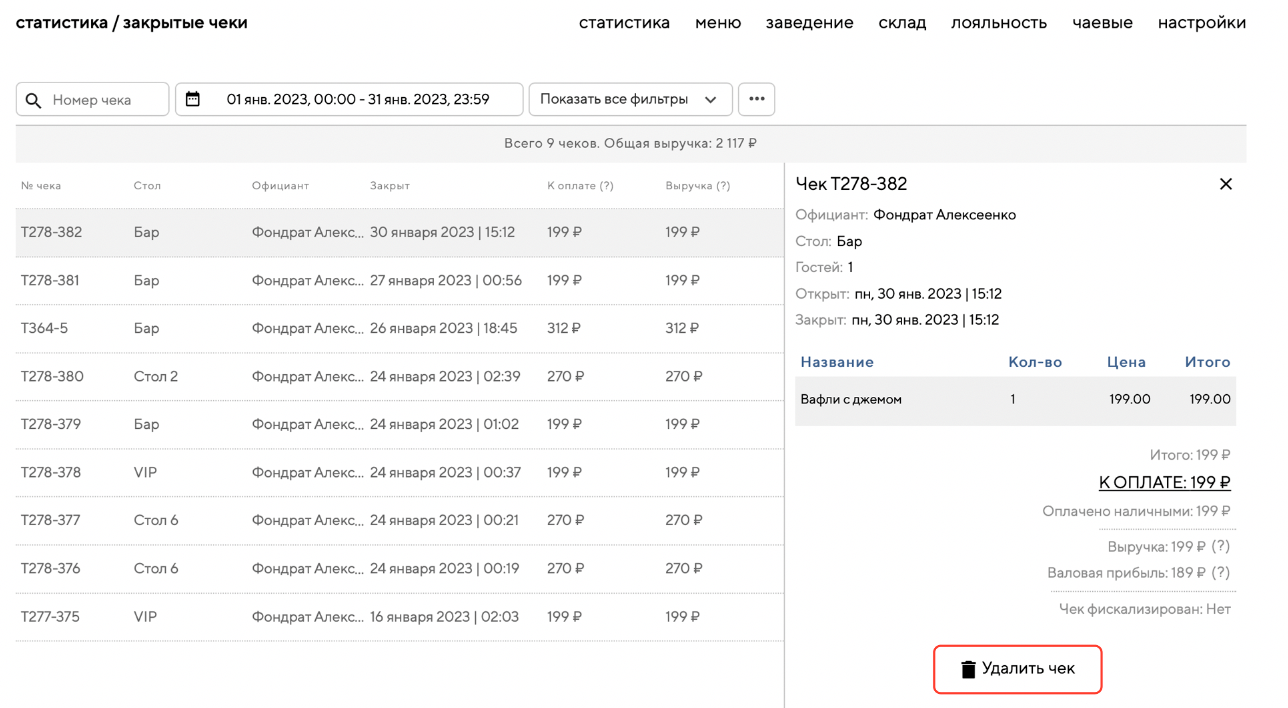Click the calendar icon in date field
1288x708 pixels.
click(193, 99)
